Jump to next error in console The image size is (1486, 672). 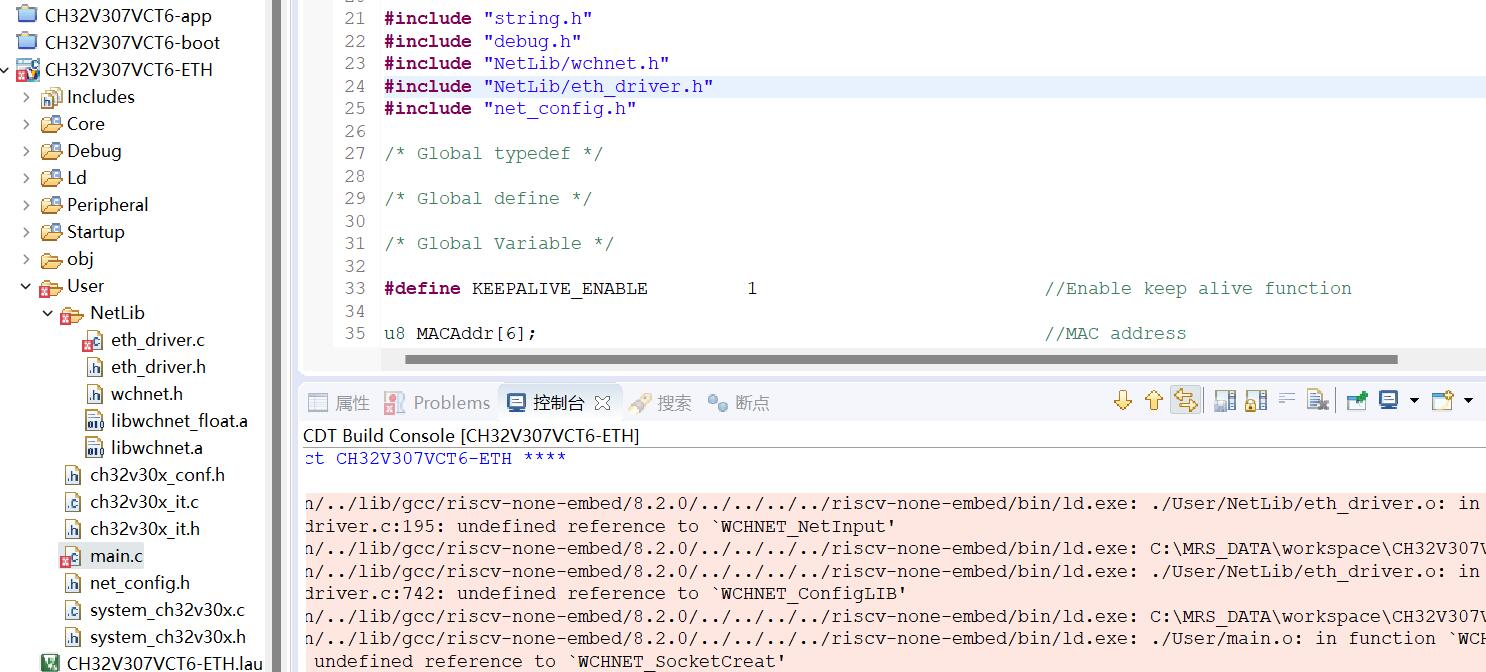[x=1122, y=401]
